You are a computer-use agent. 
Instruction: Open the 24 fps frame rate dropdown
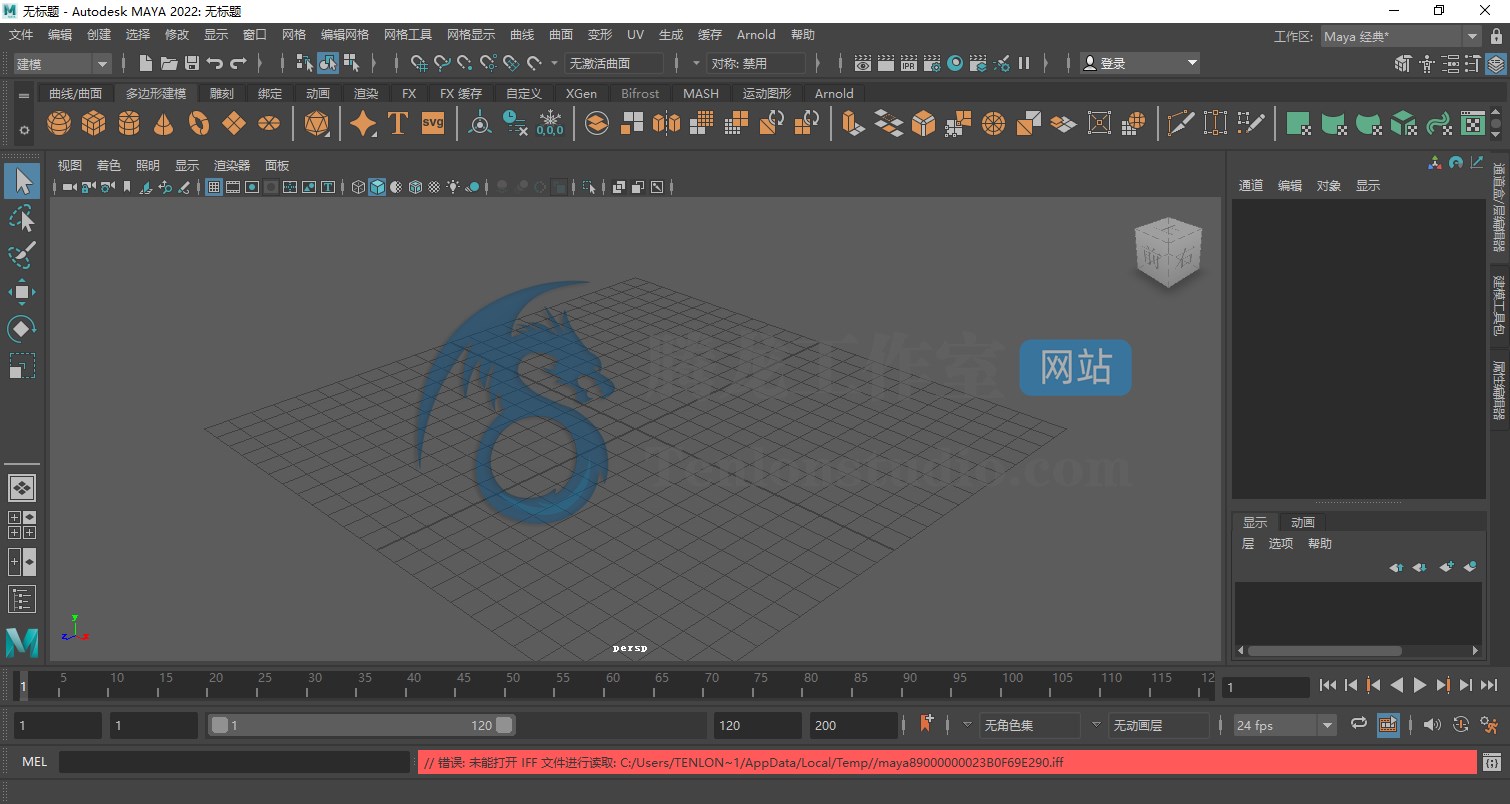(x=1284, y=725)
